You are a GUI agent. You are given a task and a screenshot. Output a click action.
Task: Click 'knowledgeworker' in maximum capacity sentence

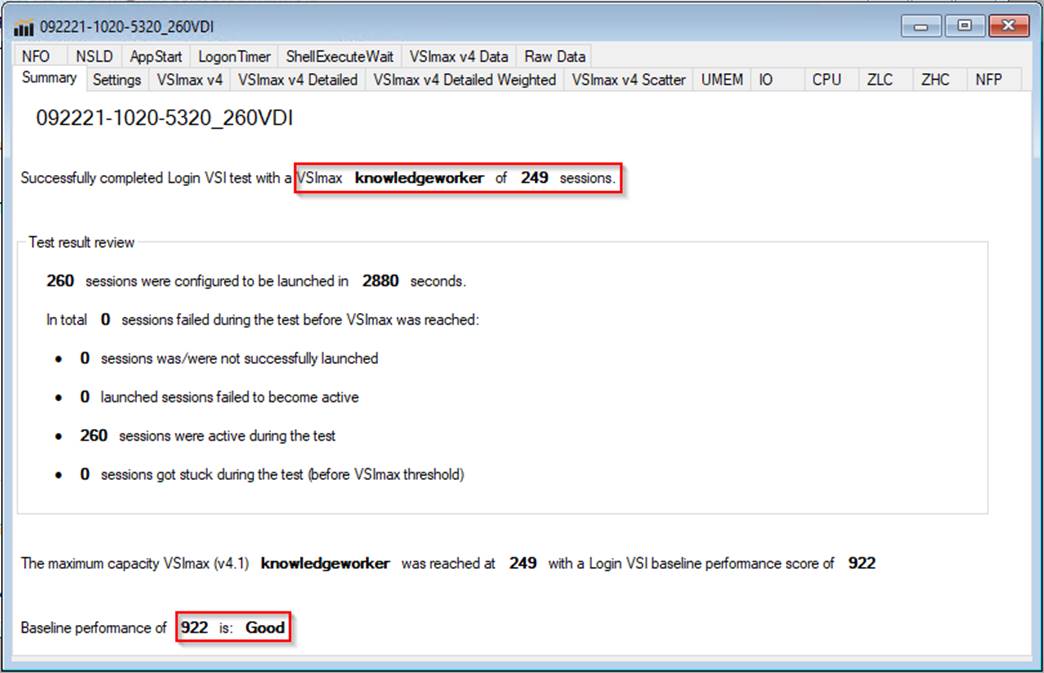click(x=325, y=563)
